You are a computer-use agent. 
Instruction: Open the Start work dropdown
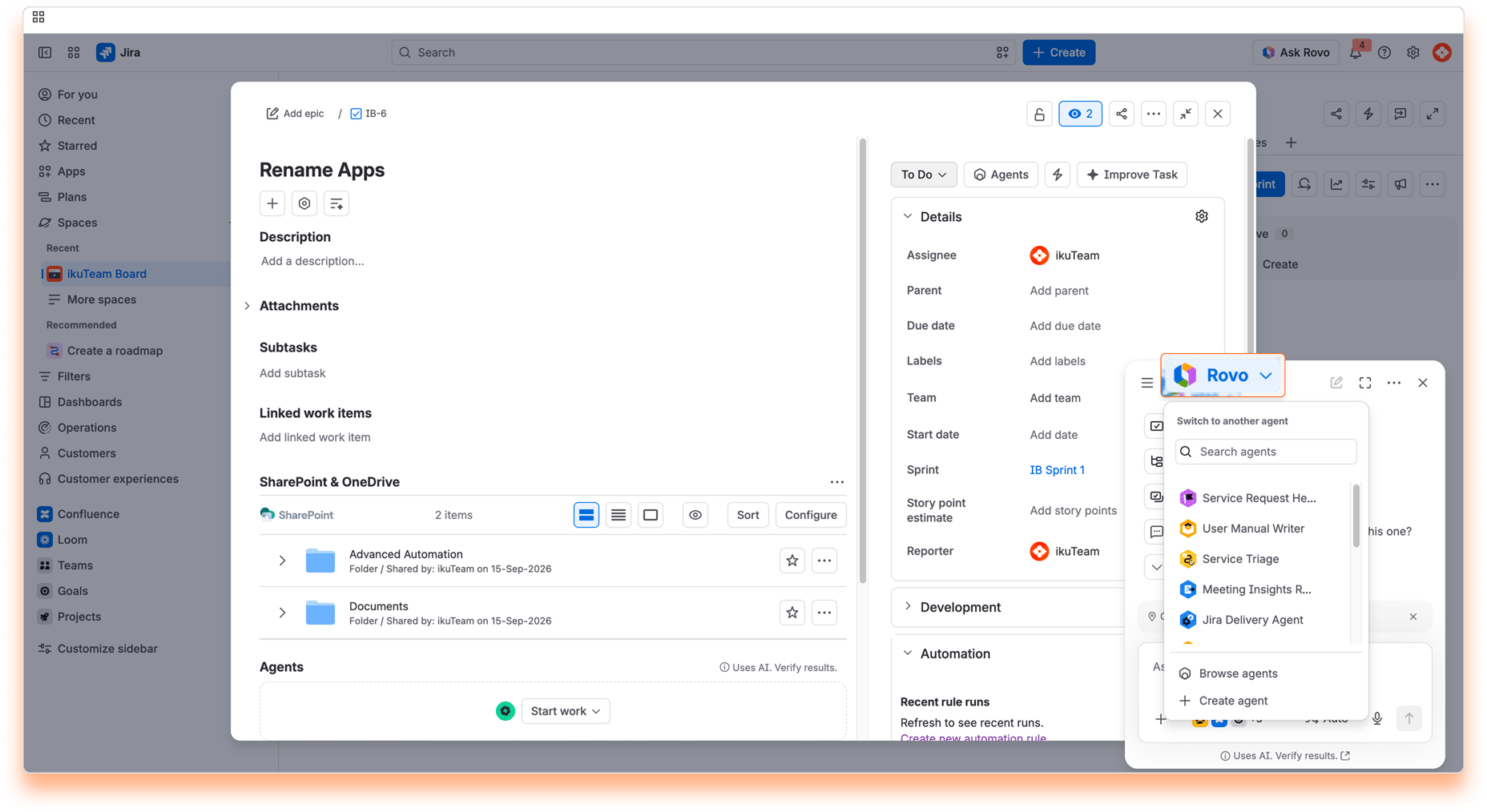click(566, 711)
